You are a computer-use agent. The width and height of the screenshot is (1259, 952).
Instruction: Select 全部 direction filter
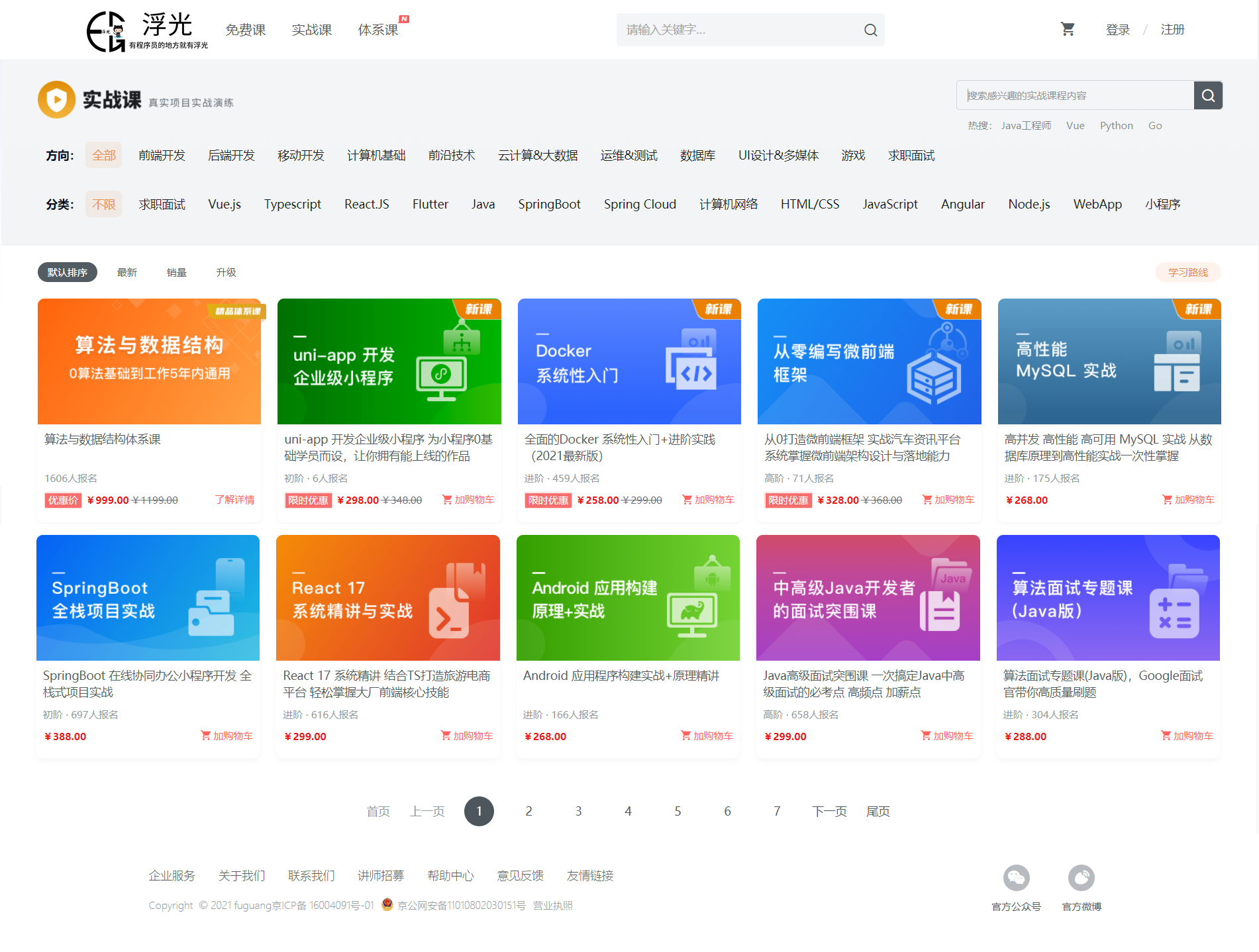[x=104, y=156]
